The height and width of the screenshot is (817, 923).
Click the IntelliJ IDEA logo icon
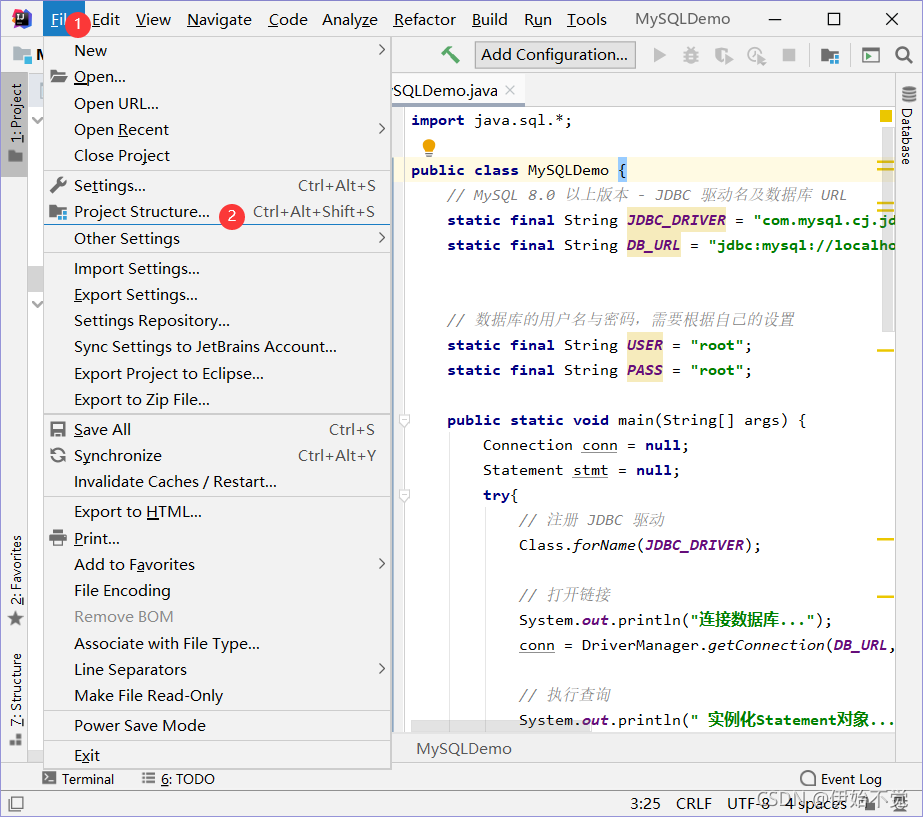coord(22,19)
